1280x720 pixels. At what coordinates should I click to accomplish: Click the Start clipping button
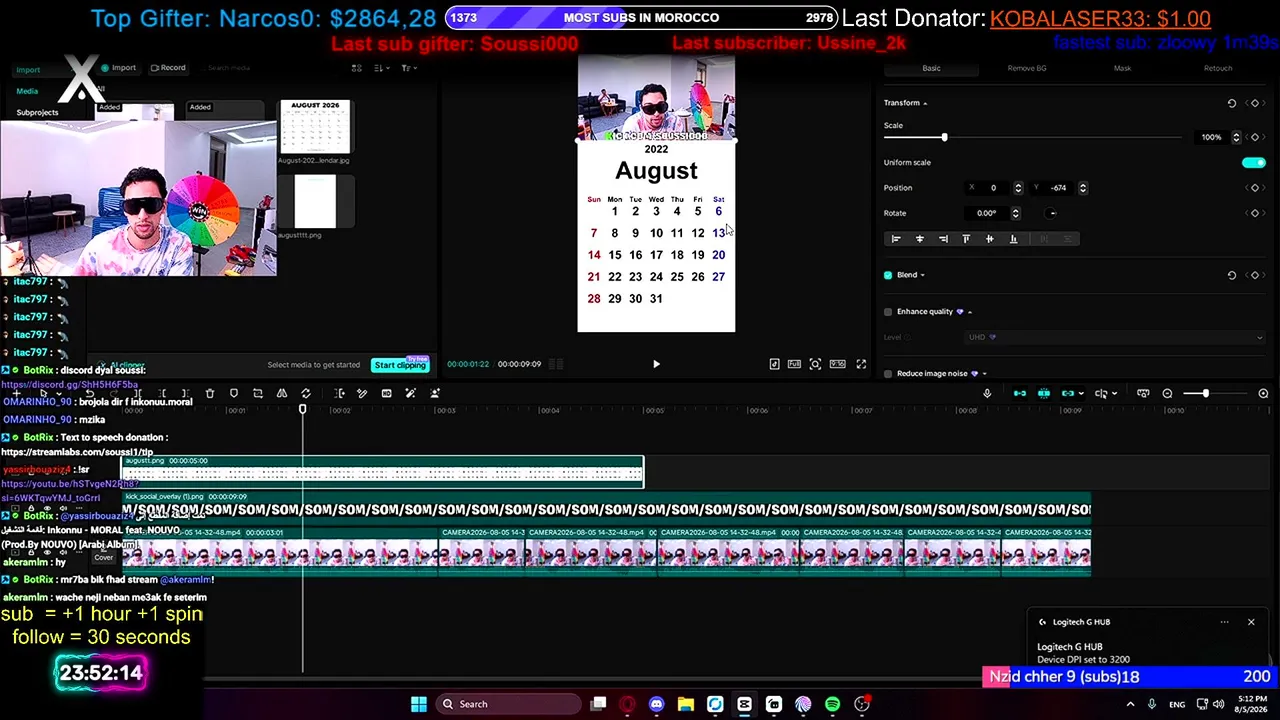point(400,365)
